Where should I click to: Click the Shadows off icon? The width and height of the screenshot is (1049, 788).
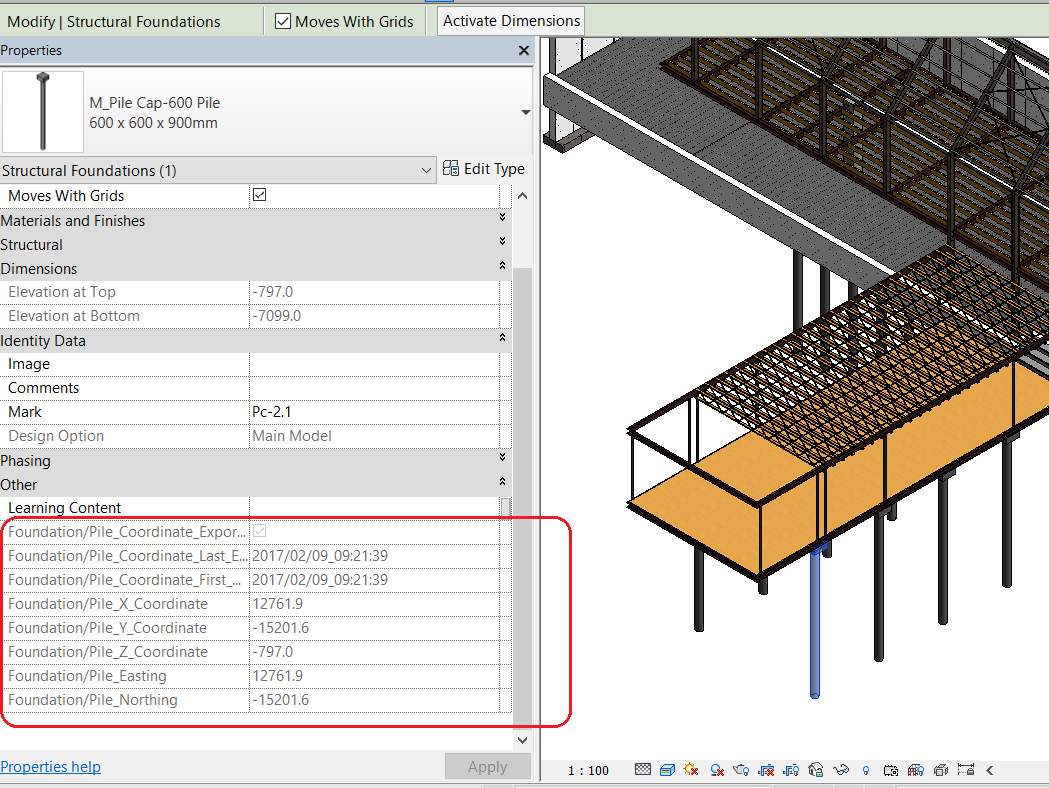tap(716, 770)
